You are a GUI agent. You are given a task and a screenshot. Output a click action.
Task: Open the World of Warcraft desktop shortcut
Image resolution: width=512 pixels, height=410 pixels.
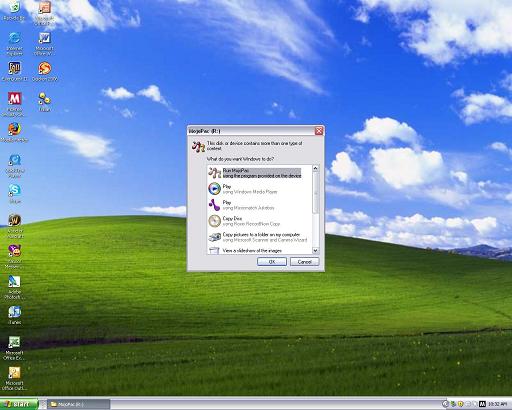(14, 226)
